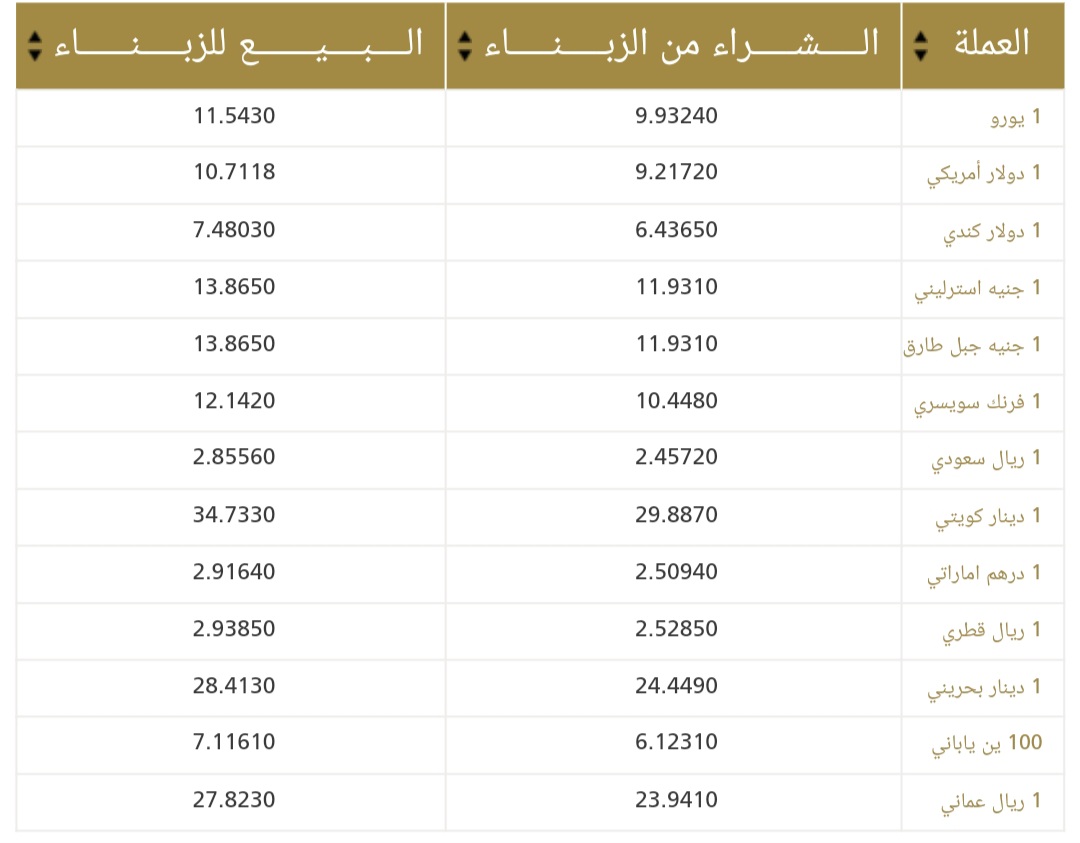Open the 1 يورو currency link

pyautogui.click(x=1015, y=118)
